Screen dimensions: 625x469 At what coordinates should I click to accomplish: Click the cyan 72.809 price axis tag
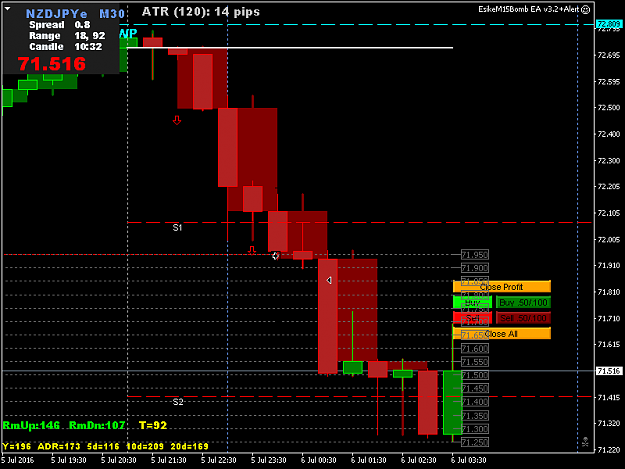click(609, 24)
